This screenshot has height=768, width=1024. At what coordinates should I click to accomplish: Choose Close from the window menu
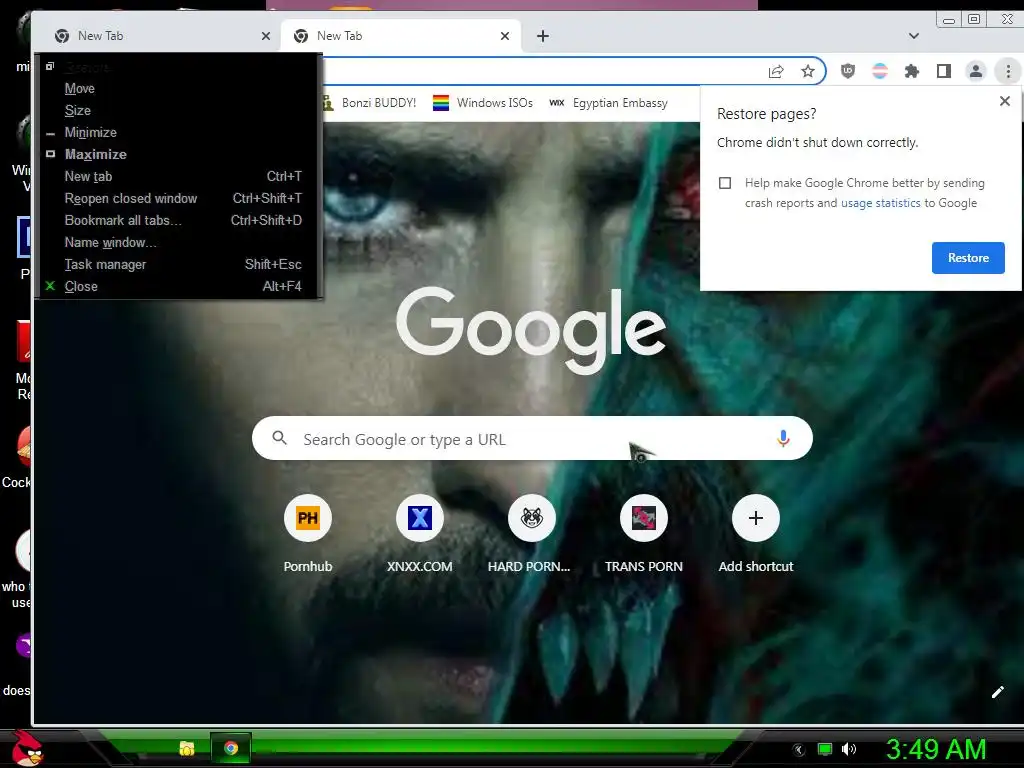pyautogui.click(x=178, y=286)
